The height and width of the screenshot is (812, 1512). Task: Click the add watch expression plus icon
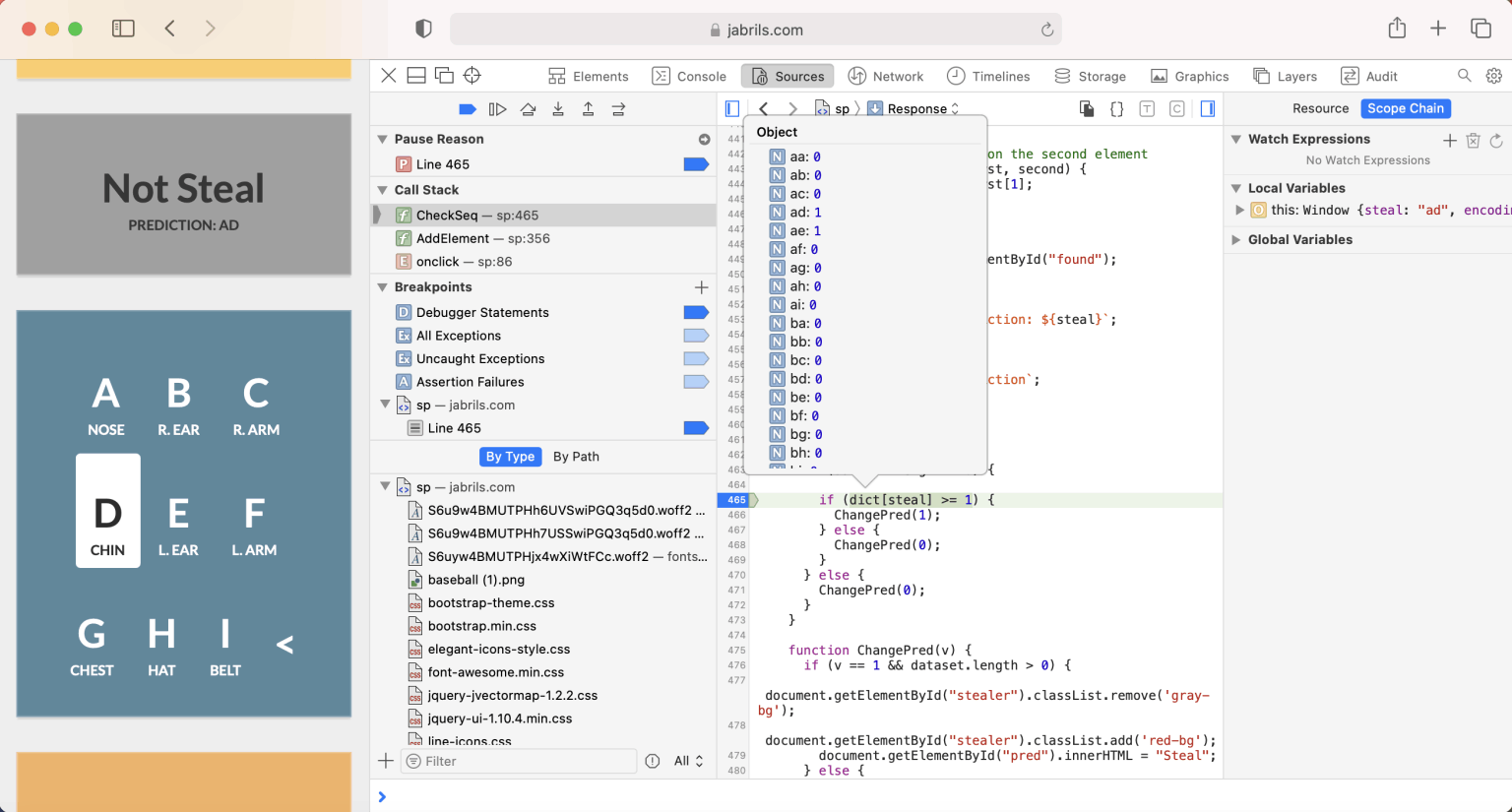point(1449,141)
